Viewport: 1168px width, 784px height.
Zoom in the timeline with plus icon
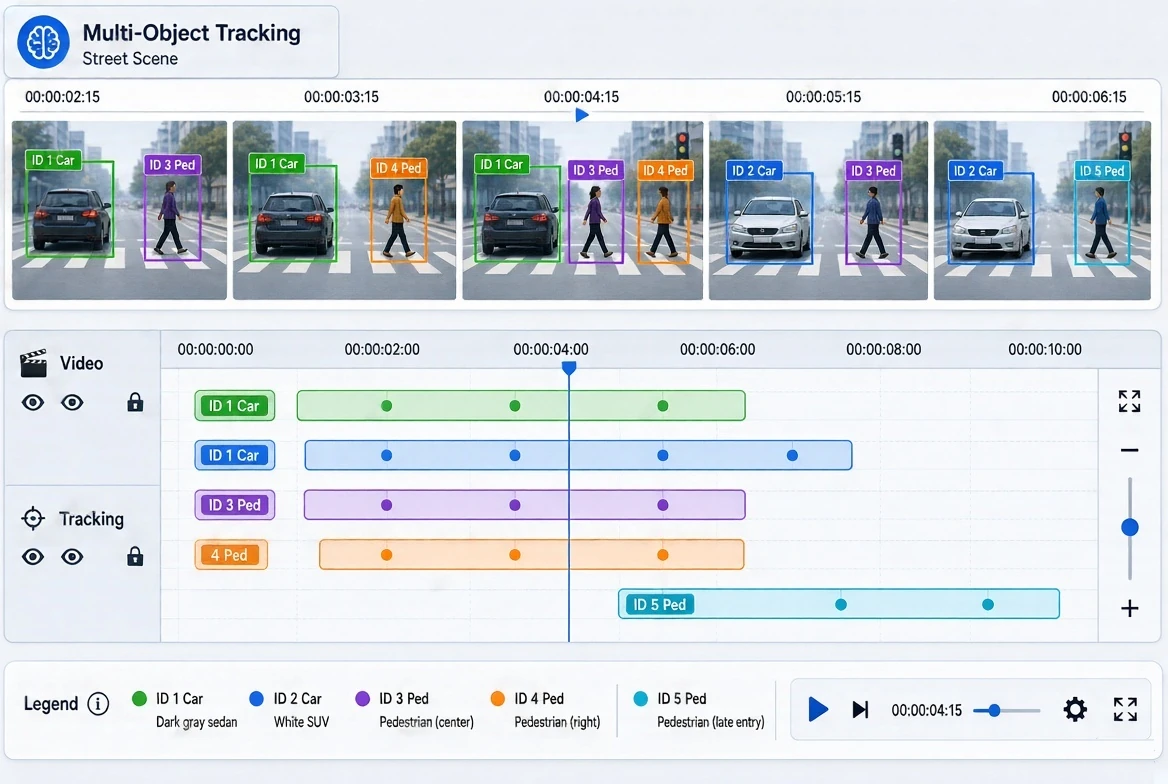point(1129,608)
